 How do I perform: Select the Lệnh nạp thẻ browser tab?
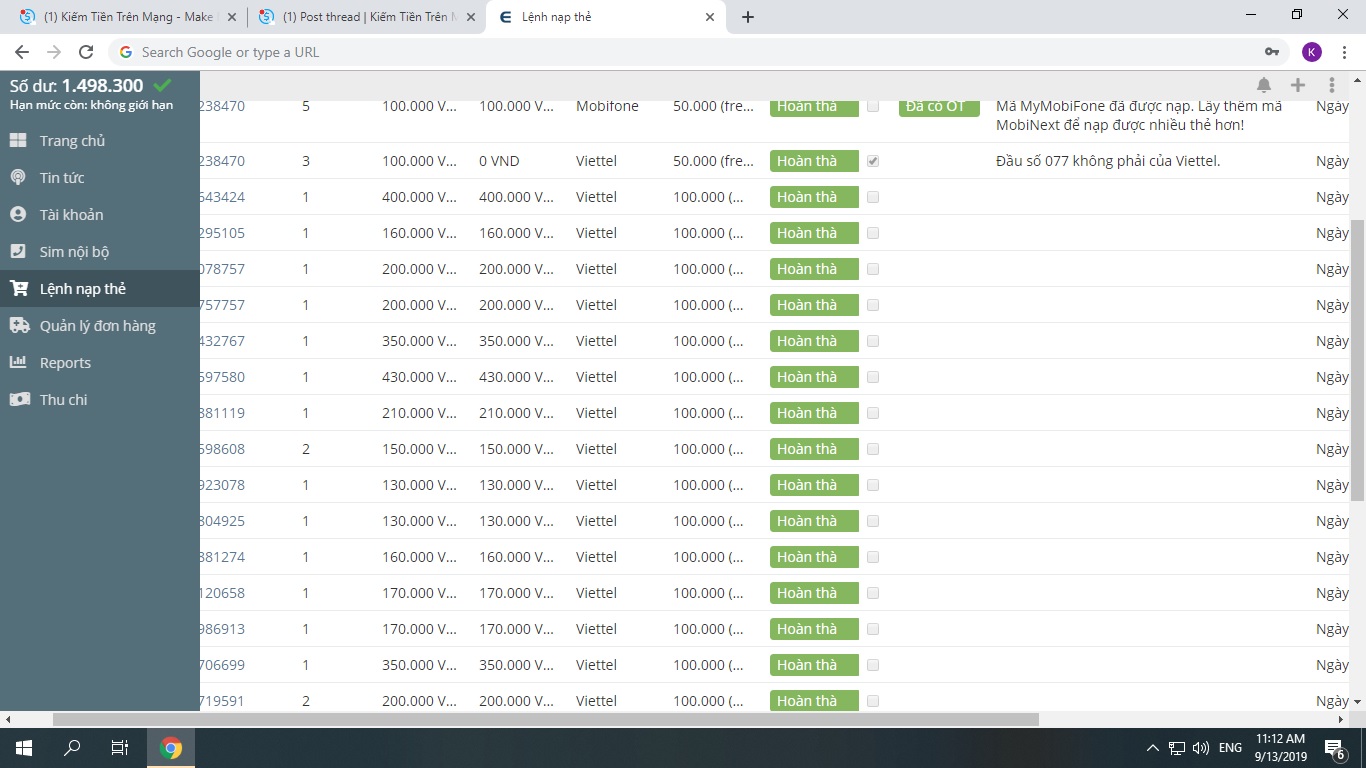[x=606, y=17]
